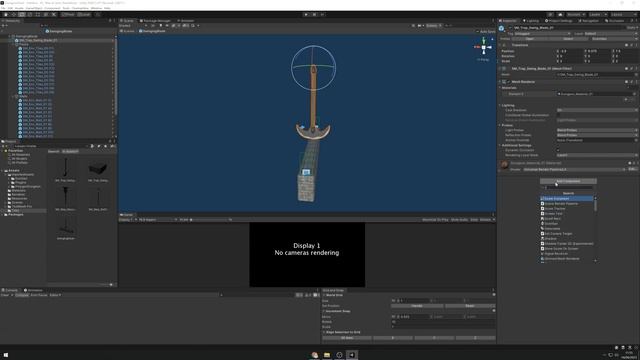
Task: Click the Pause button
Action: [314, 14]
